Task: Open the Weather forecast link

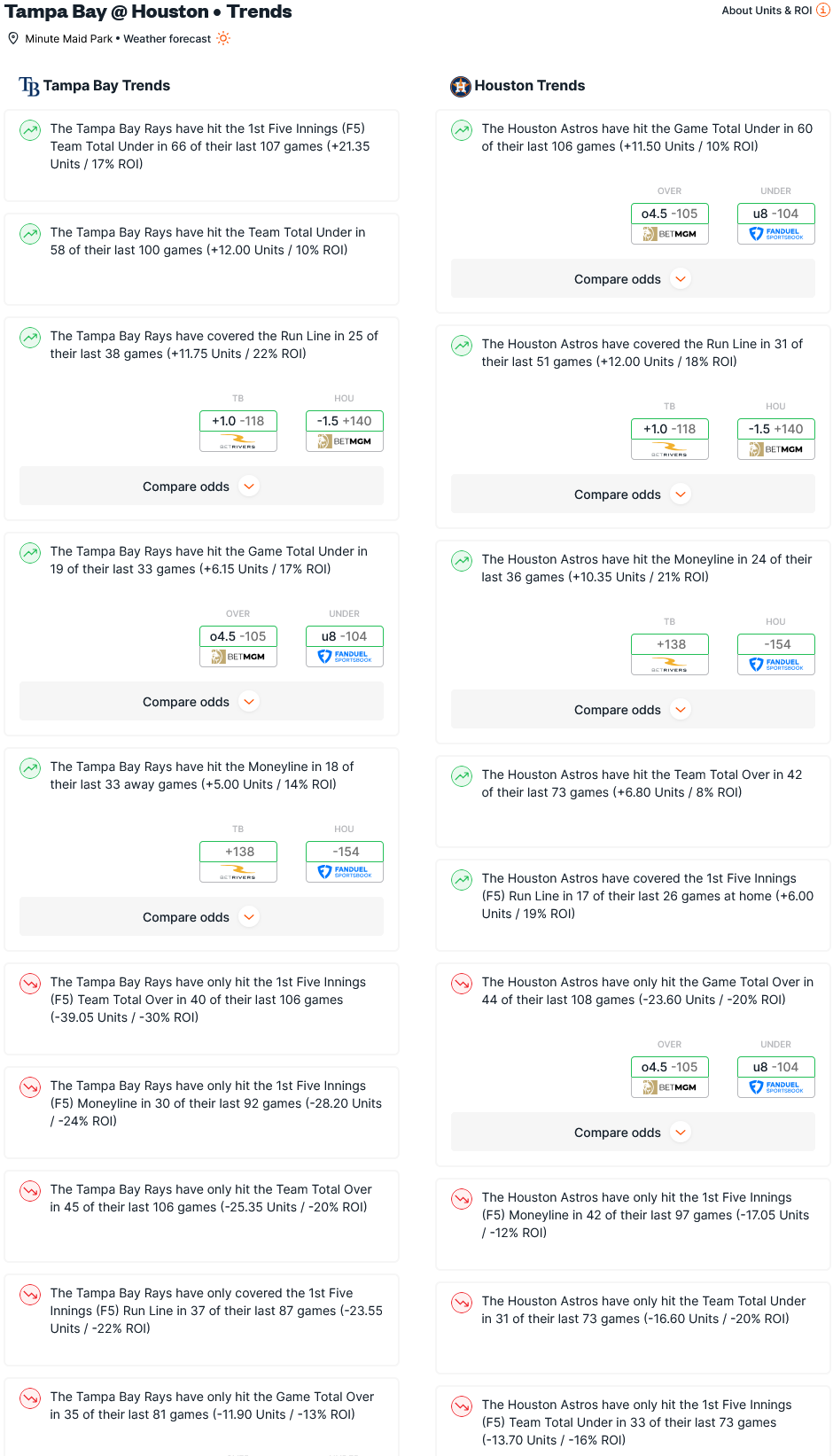Action: (x=167, y=39)
